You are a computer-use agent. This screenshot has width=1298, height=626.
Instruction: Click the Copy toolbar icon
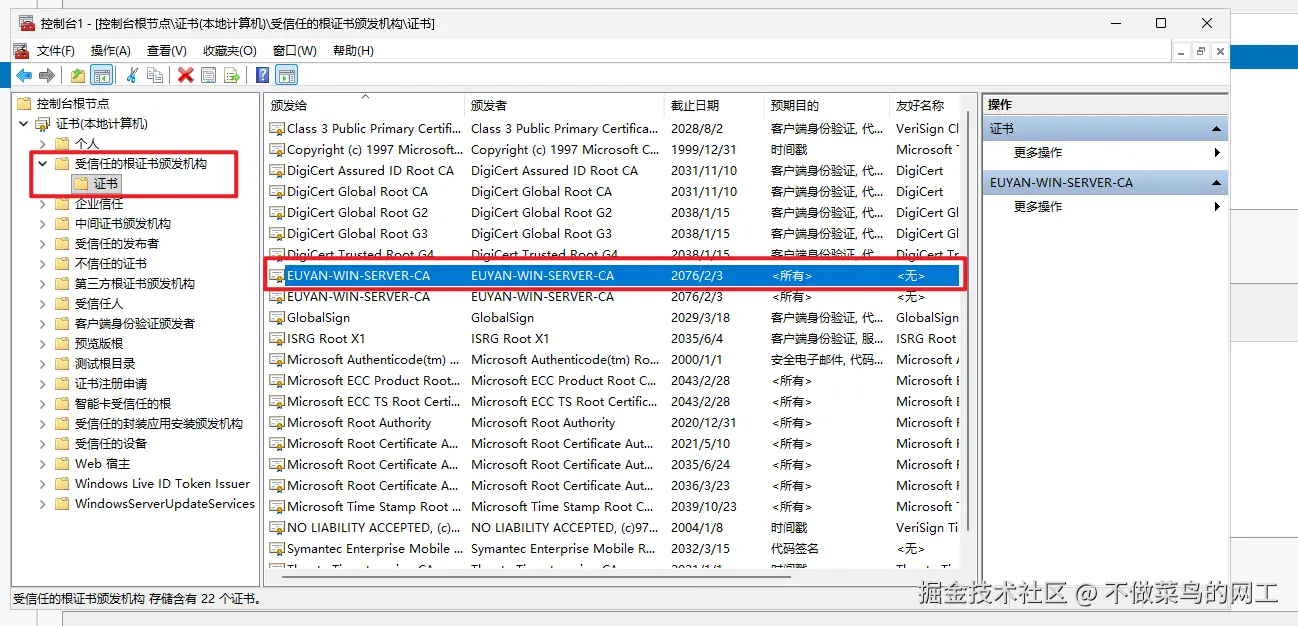(155, 75)
